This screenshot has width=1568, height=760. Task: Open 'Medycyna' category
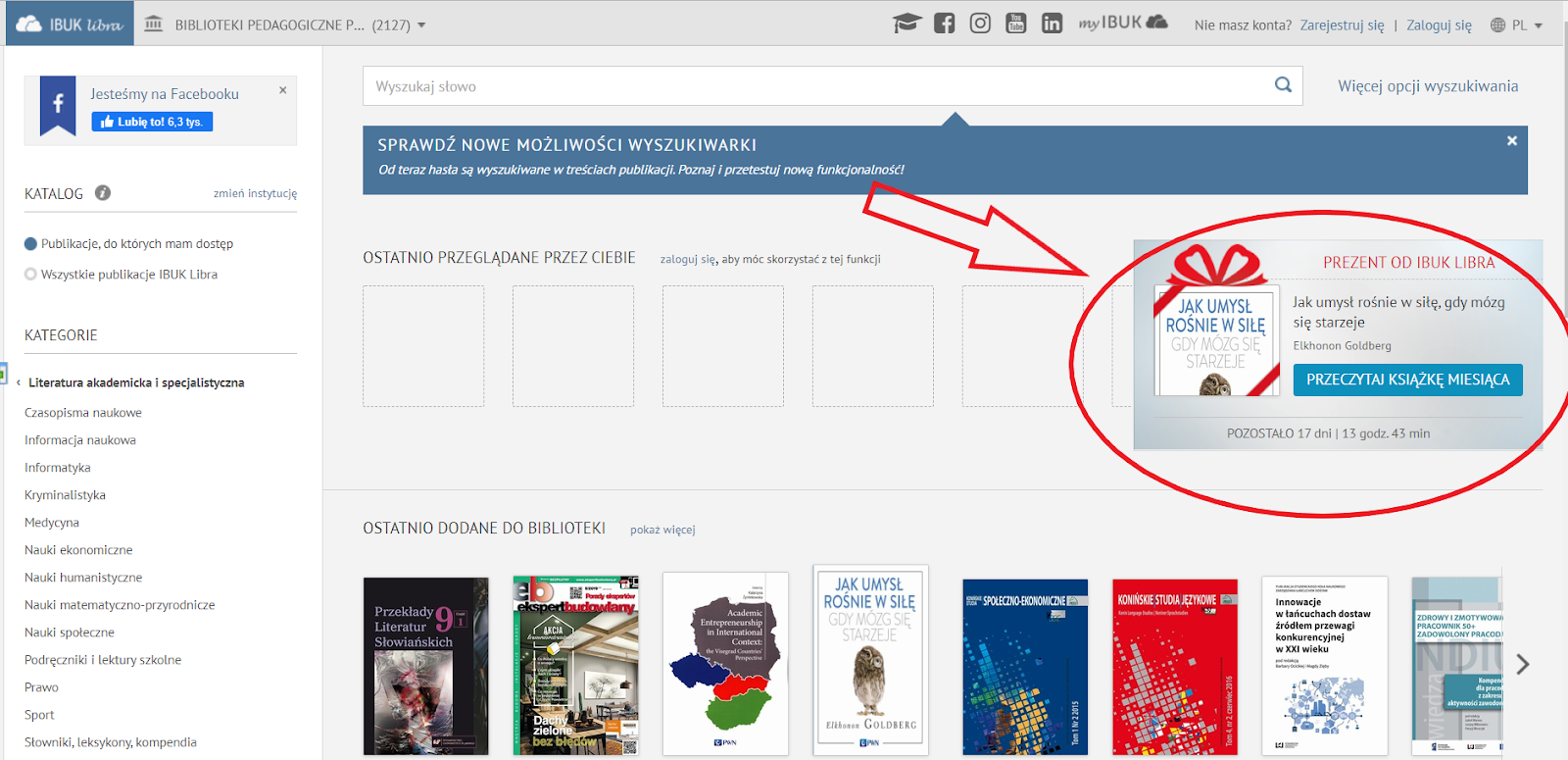(52, 523)
